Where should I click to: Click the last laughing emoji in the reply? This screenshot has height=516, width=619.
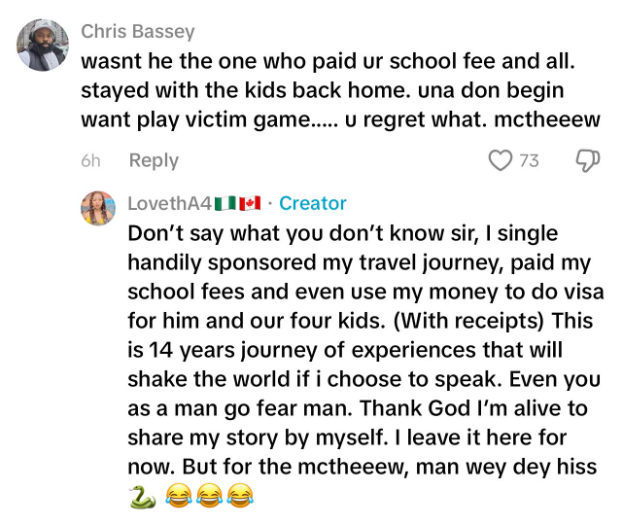(x=238, y=495)
